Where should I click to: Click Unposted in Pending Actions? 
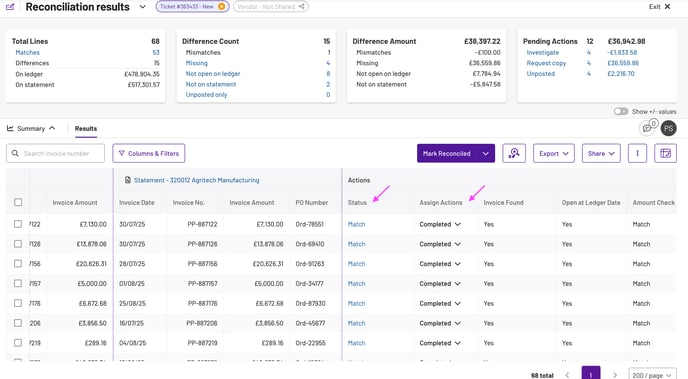(x=541, y=74)
